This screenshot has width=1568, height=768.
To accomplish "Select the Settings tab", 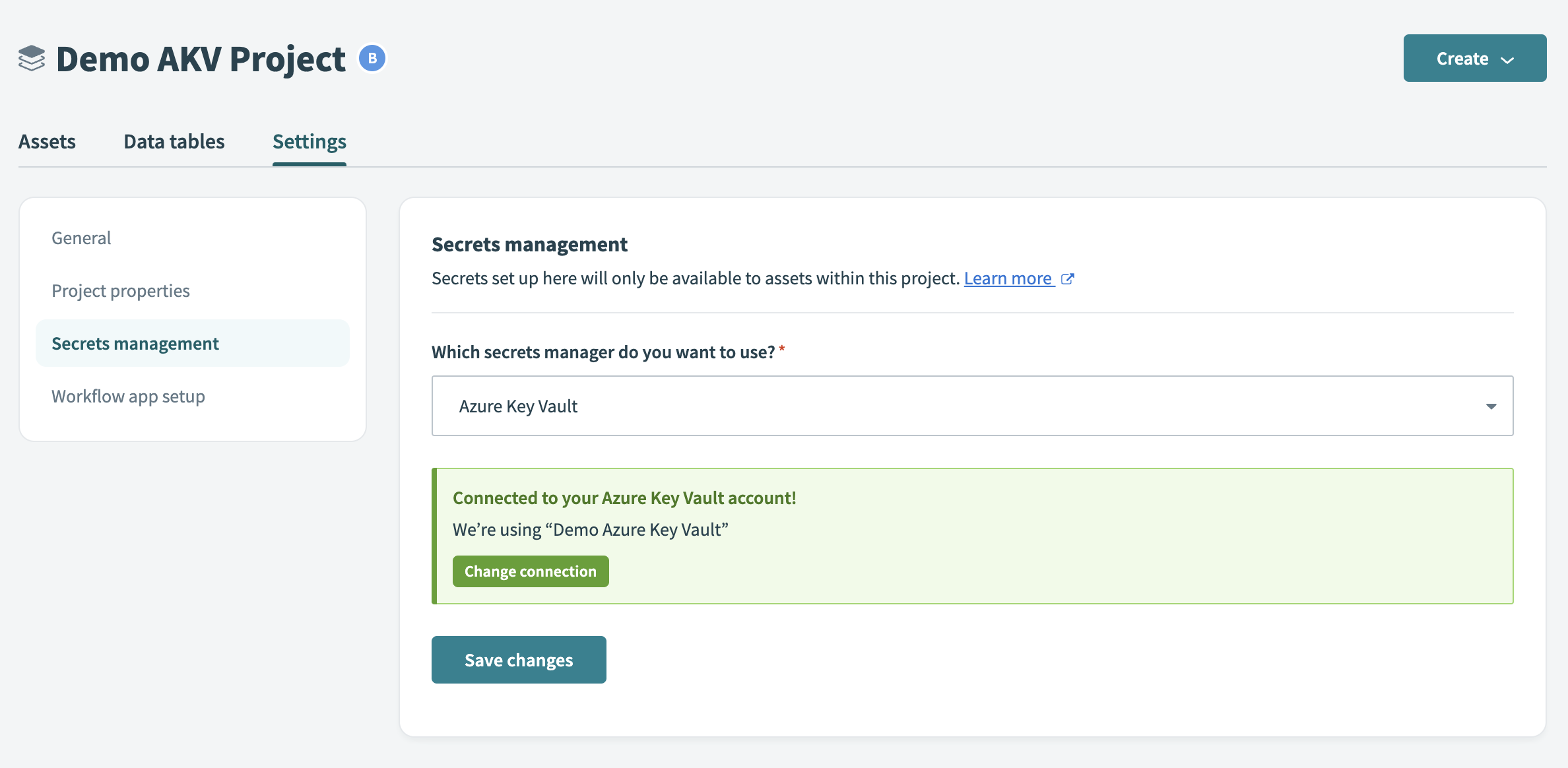I will click(x=309, y=142).
